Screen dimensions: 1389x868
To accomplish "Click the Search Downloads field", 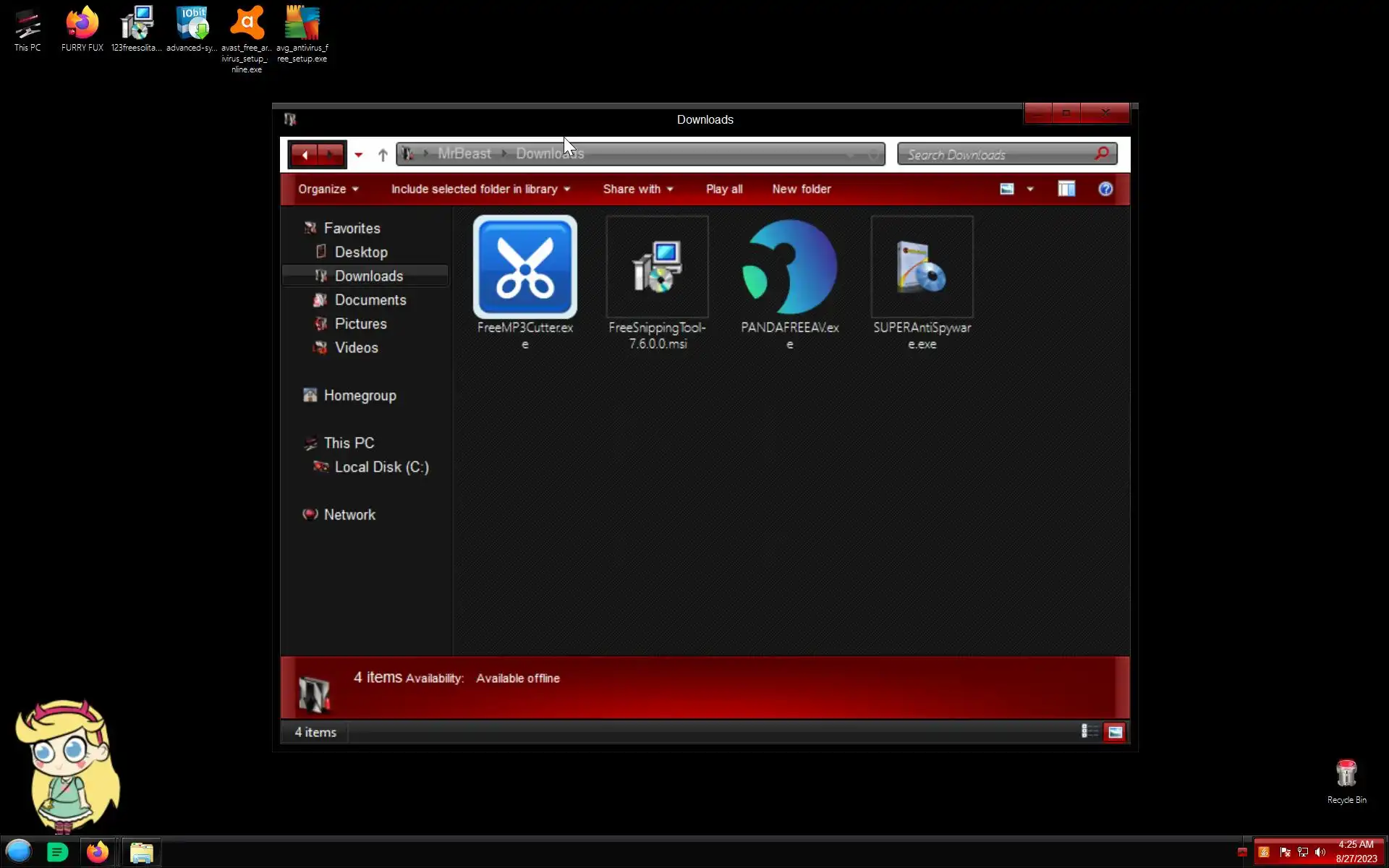I will [x=998, y=155].
